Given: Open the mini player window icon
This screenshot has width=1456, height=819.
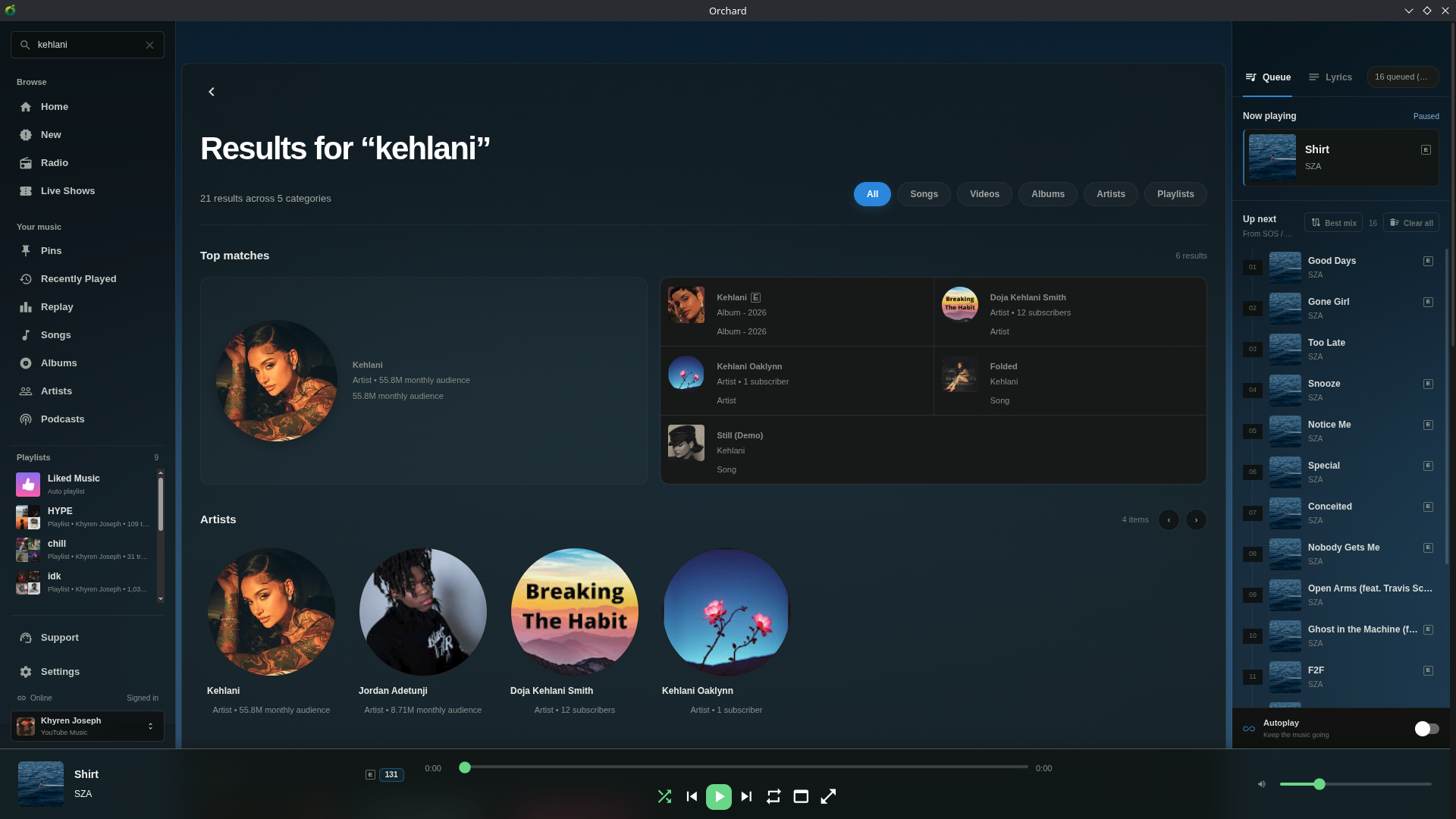Looking at the screenshot, I should point(801,796).
